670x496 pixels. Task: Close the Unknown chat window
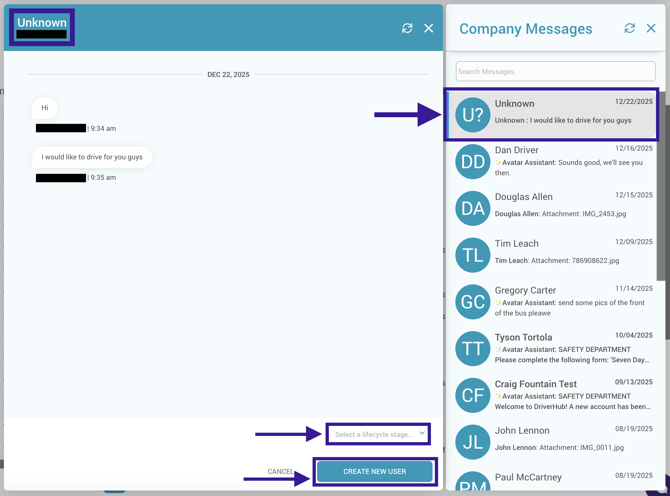click(x=429, y=28)
